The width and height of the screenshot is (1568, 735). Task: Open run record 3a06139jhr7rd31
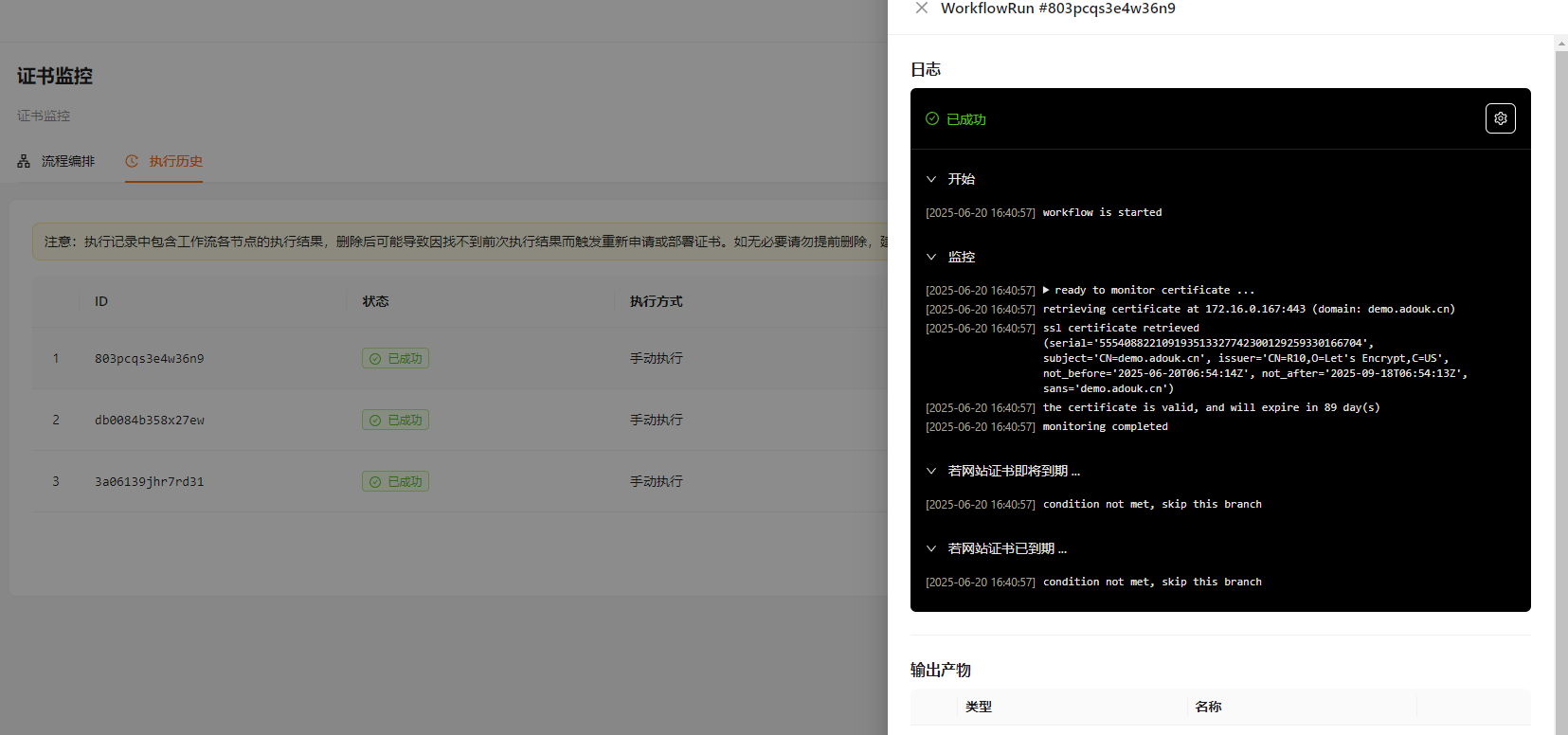pyautogui.click(x=149, y=481)
